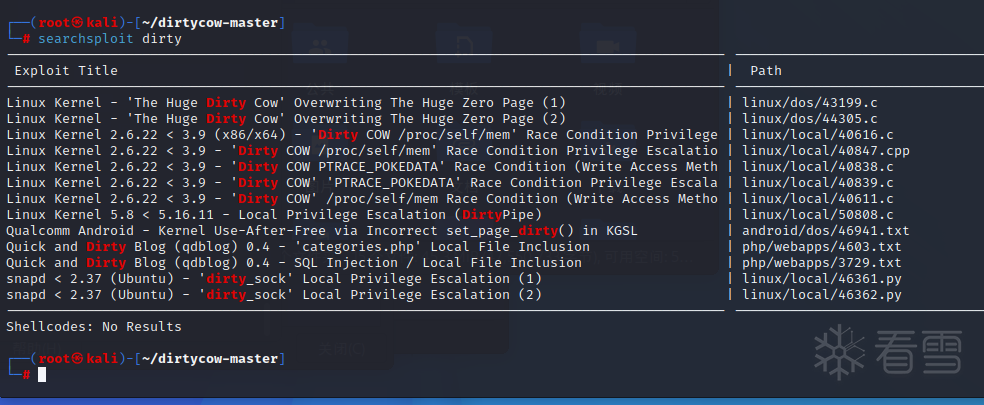
Task: Click path linux/local/40847.cpp
Action: point(826,151)
